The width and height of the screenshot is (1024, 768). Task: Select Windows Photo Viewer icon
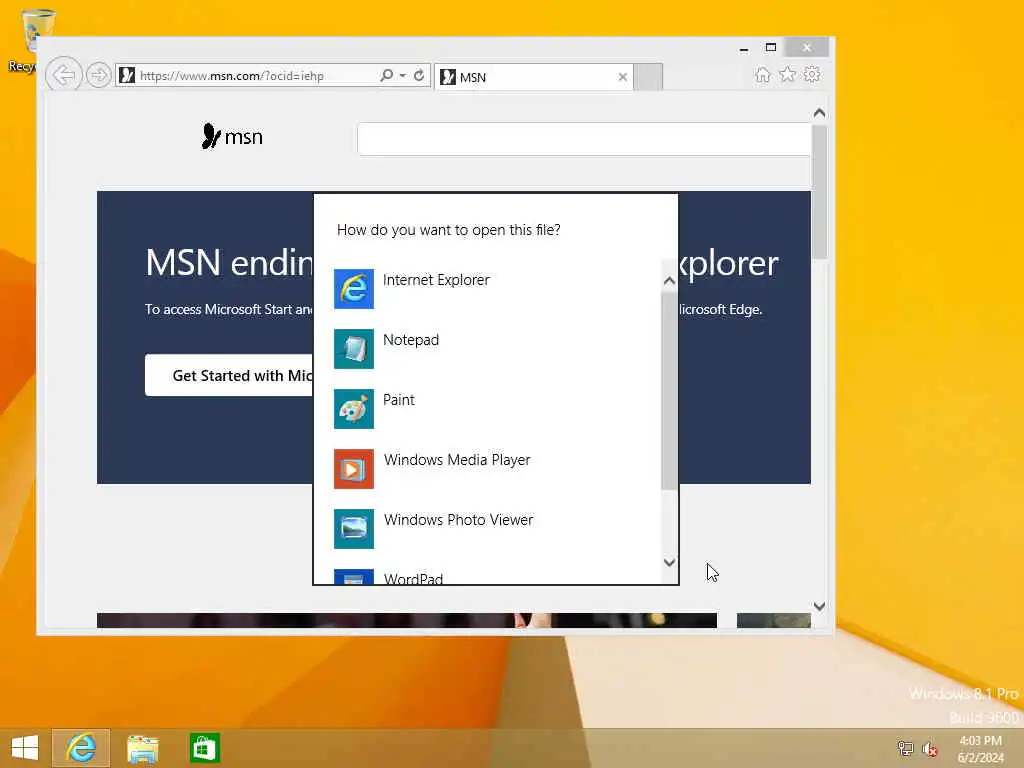(x=353, y=529)
